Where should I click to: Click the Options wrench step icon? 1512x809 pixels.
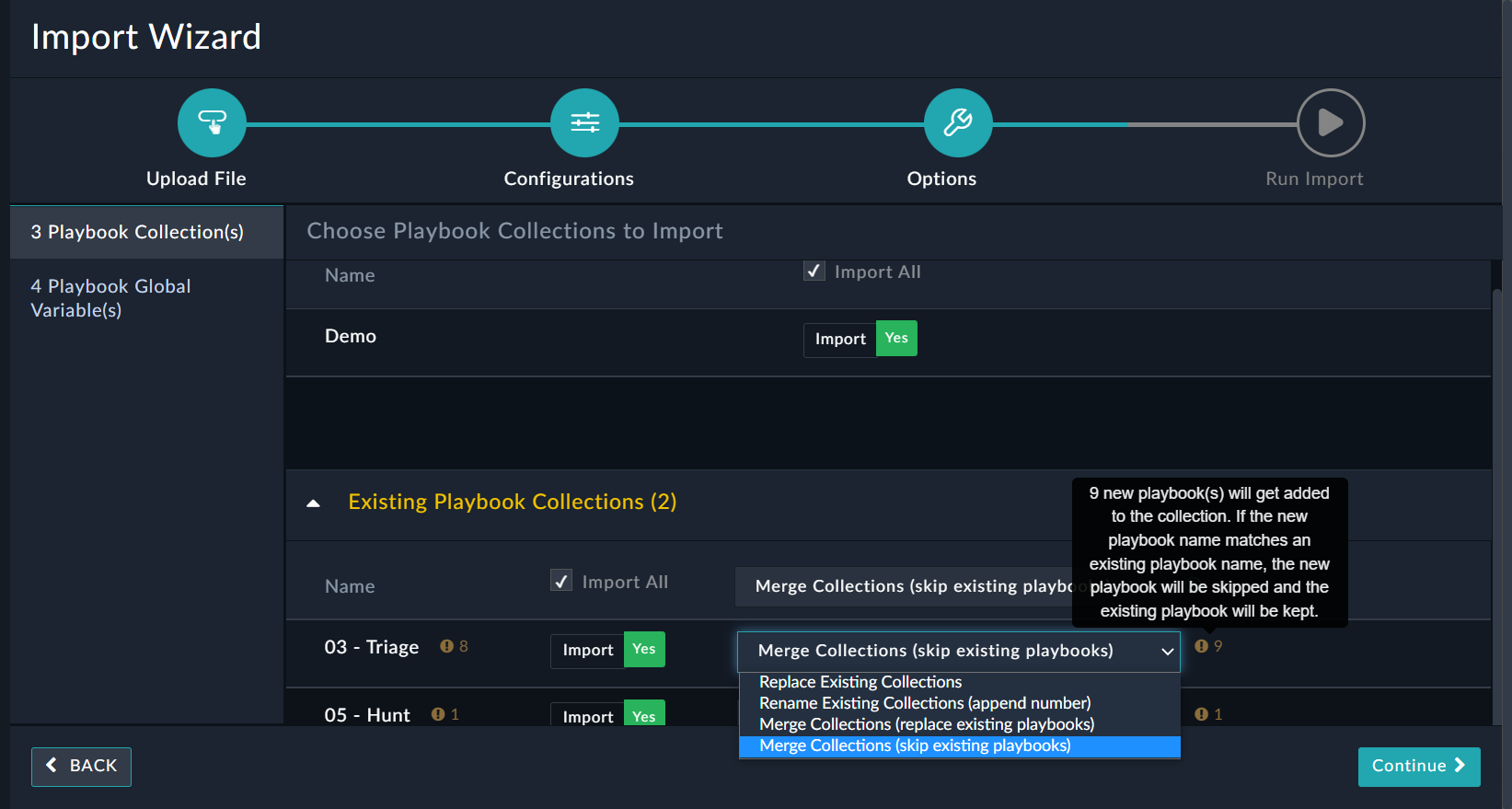958,122
